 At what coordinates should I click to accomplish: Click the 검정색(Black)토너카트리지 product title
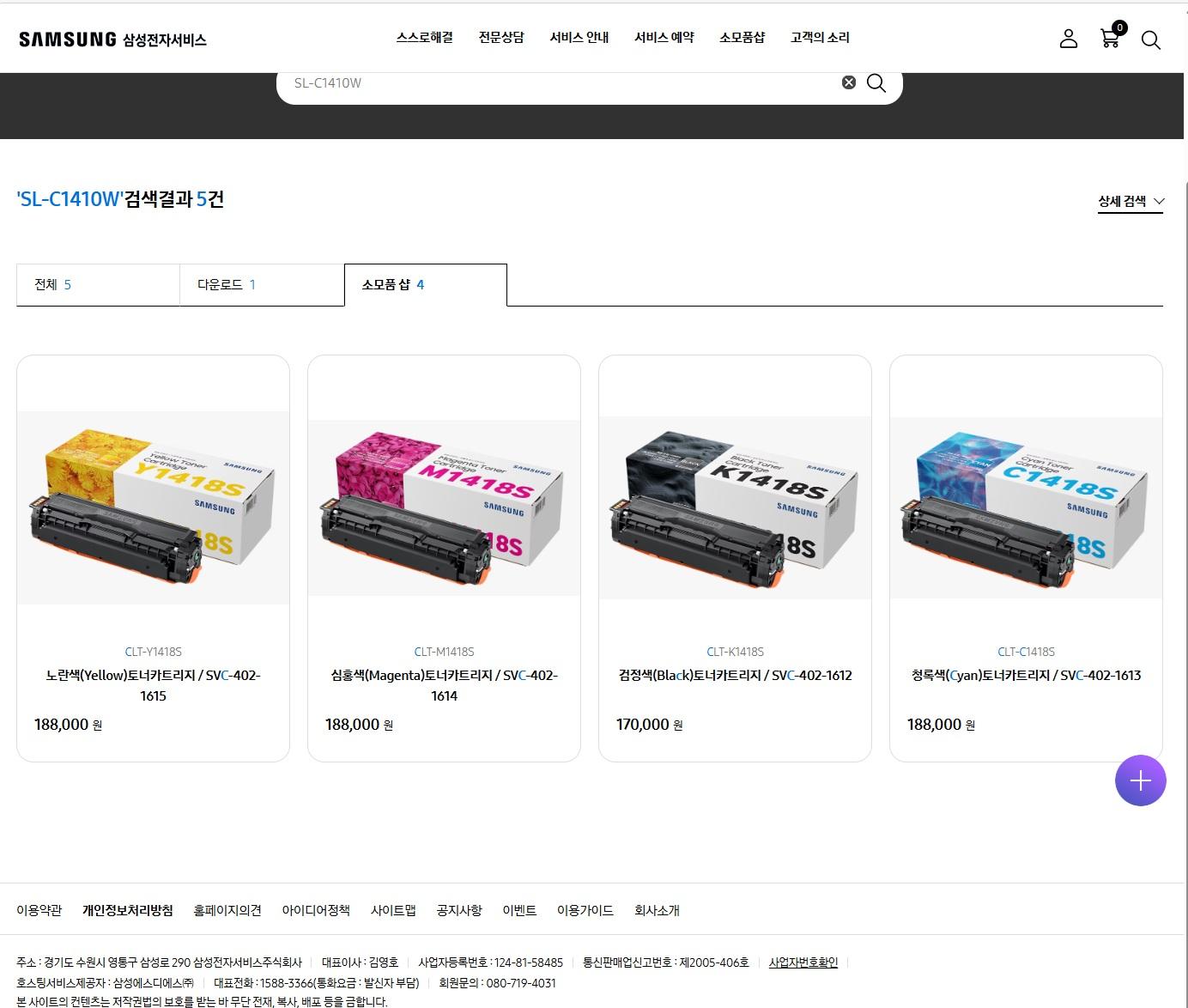coord(735,676)
